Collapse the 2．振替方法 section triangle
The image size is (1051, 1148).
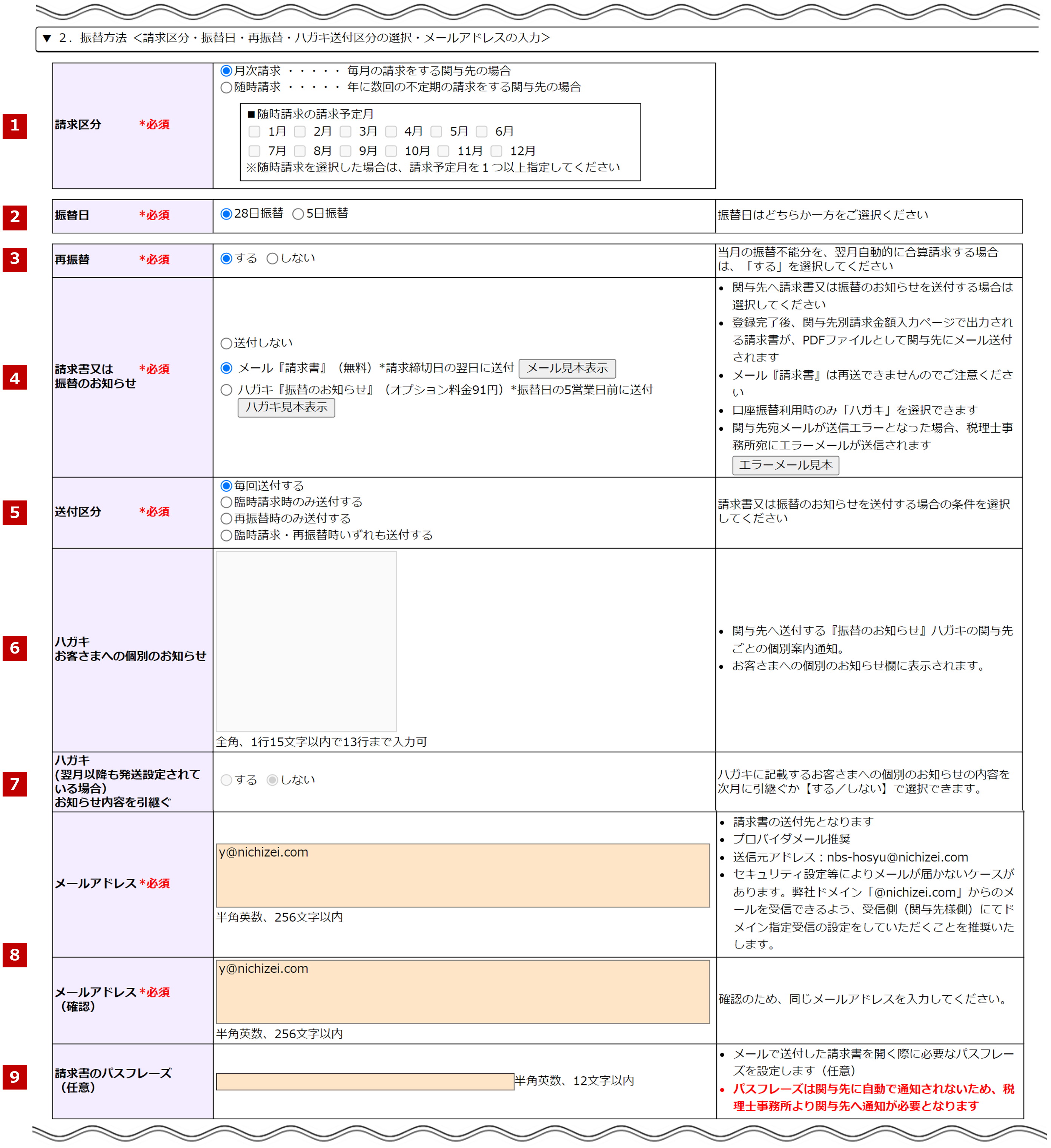(47, 38)
